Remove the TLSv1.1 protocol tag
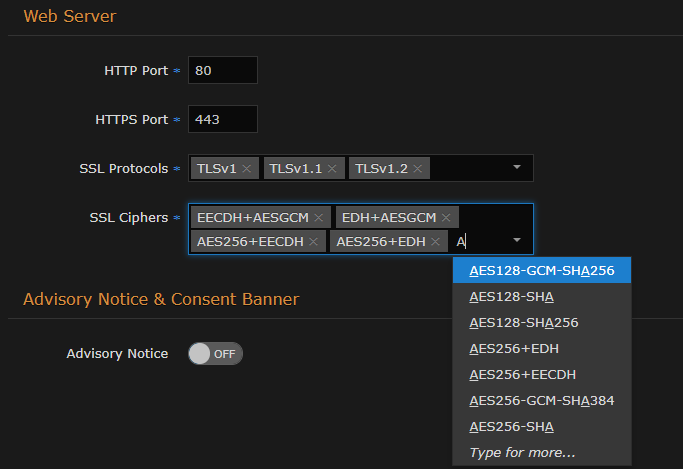The image size is (683, 469). [332, 169]
